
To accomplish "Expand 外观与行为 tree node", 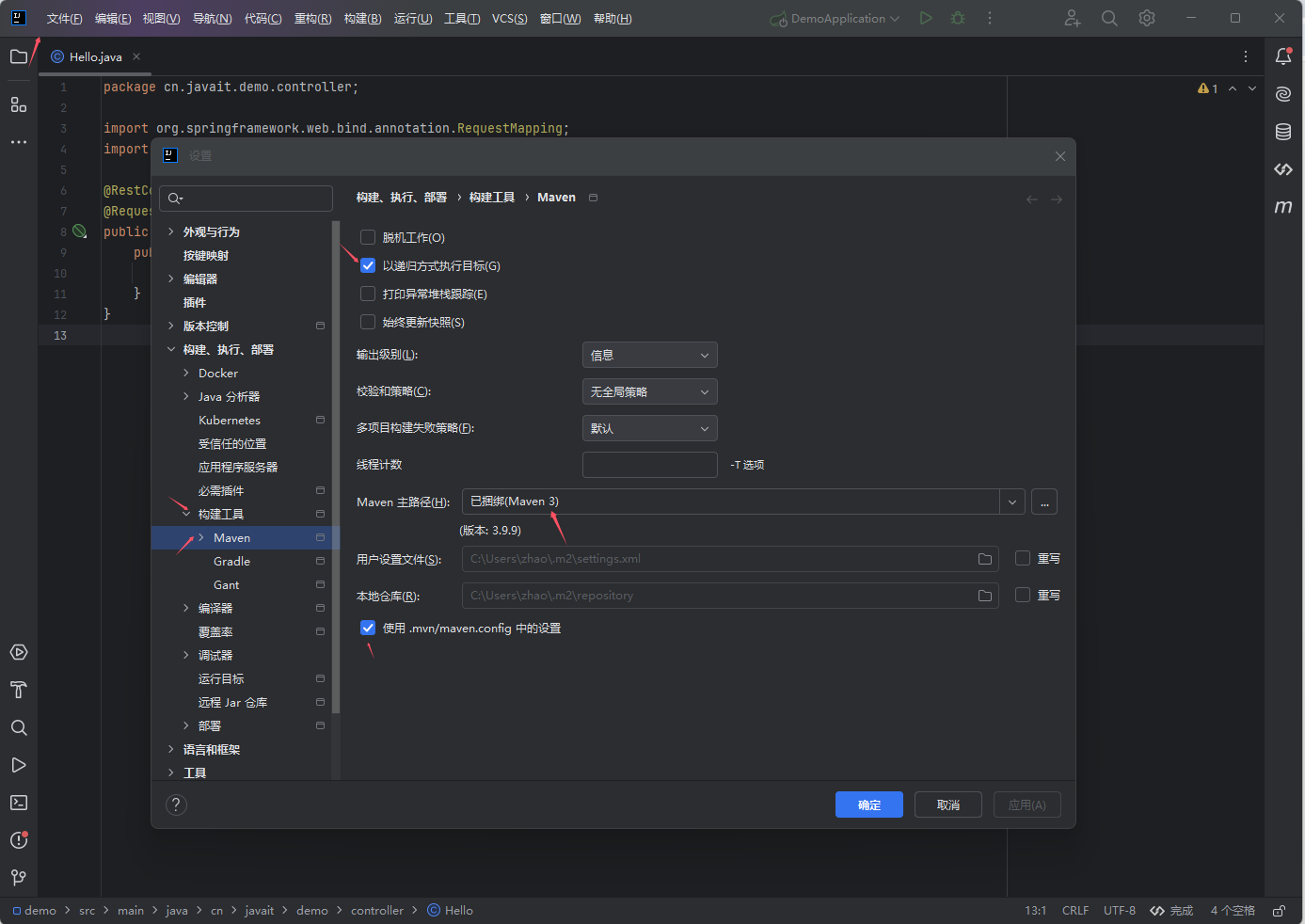I will pos(170,231).
